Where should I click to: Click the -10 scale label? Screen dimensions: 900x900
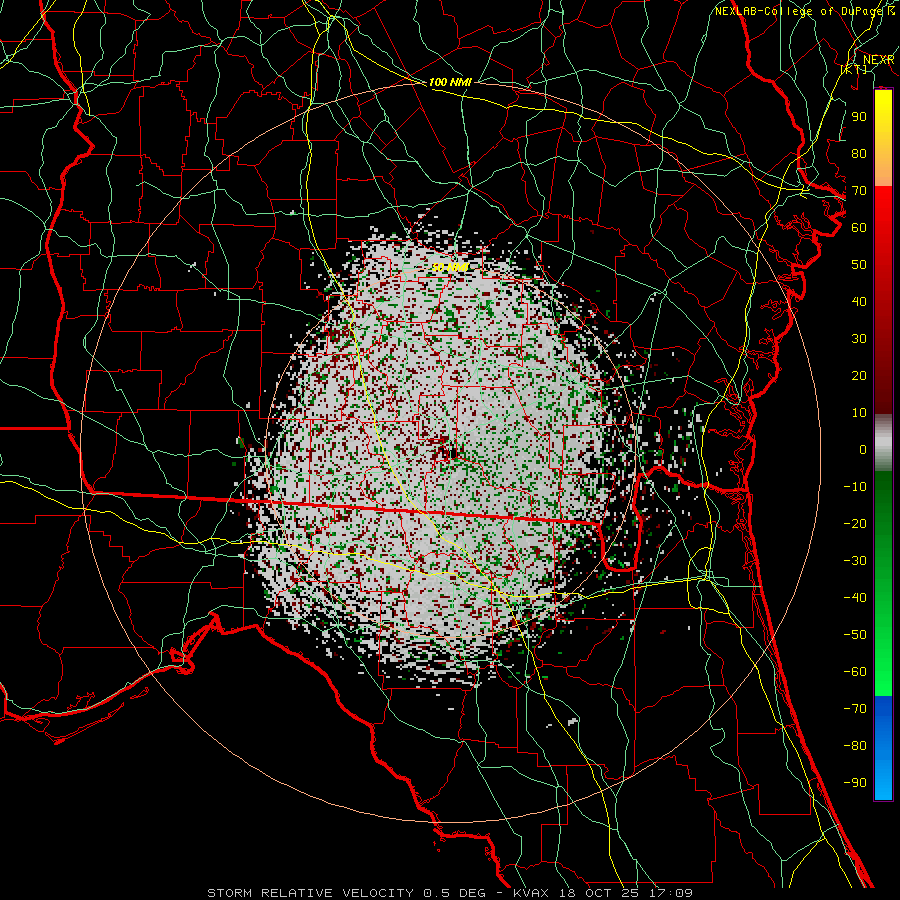pyautogui.click(x=855, y=487)
